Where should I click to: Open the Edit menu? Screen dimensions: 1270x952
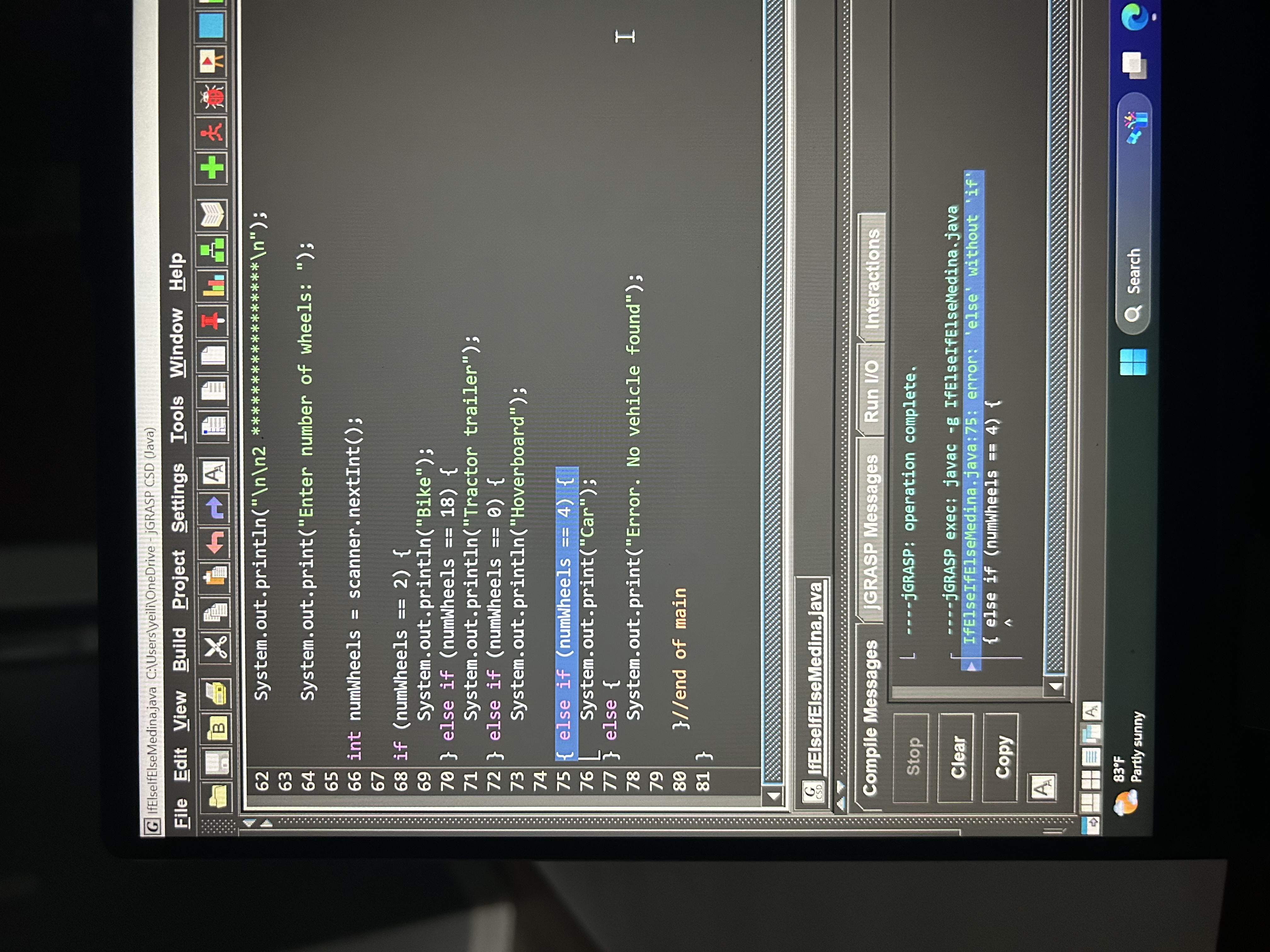point(180,764)
